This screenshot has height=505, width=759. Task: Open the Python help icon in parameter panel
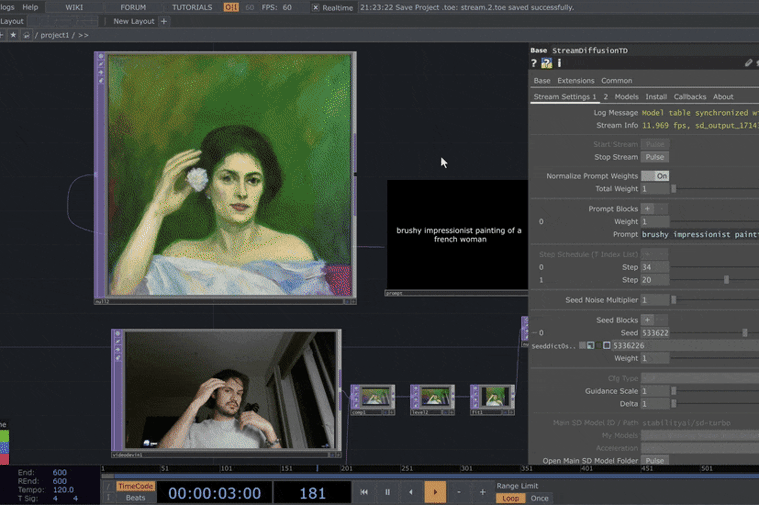pos(546,63)
